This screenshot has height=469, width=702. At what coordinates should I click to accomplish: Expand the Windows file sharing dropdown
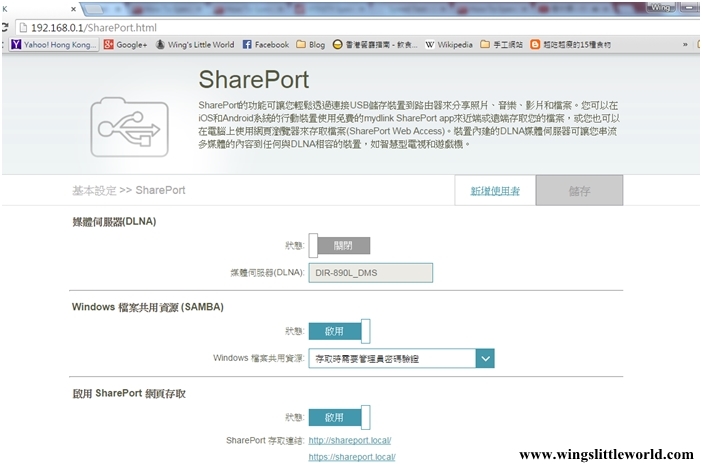click(484, 358)
